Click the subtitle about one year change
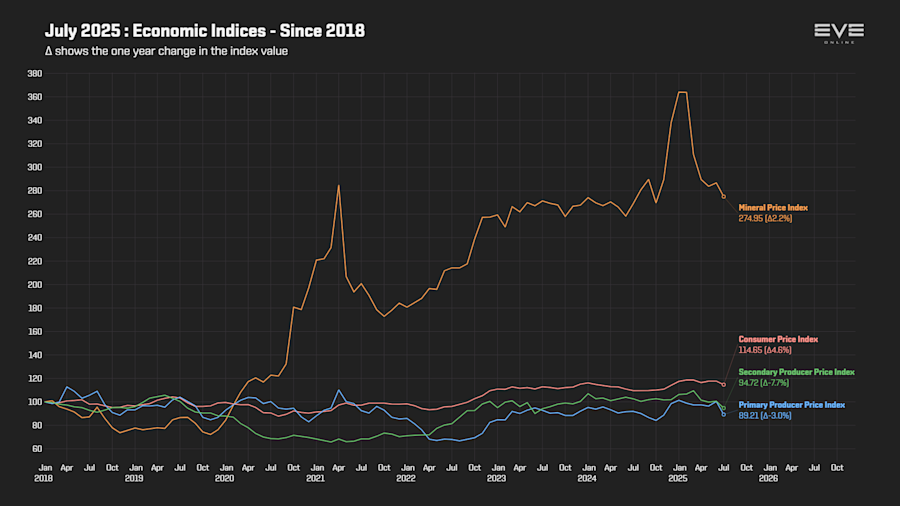The width and height of the screenshot is (900, 506). click(x=166, y=51)
